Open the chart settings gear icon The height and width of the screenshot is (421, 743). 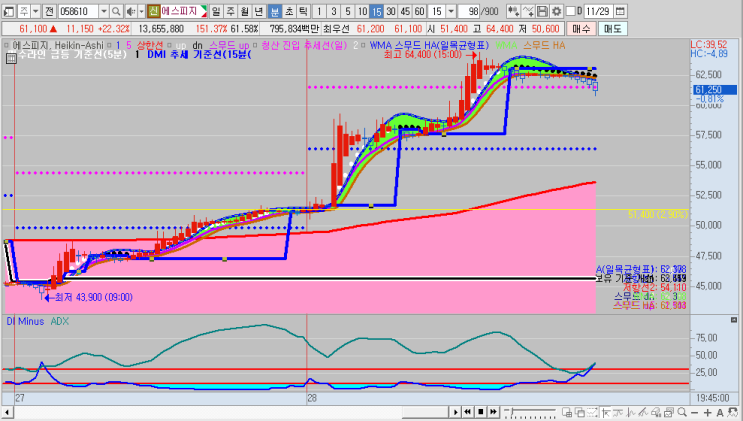557,11
